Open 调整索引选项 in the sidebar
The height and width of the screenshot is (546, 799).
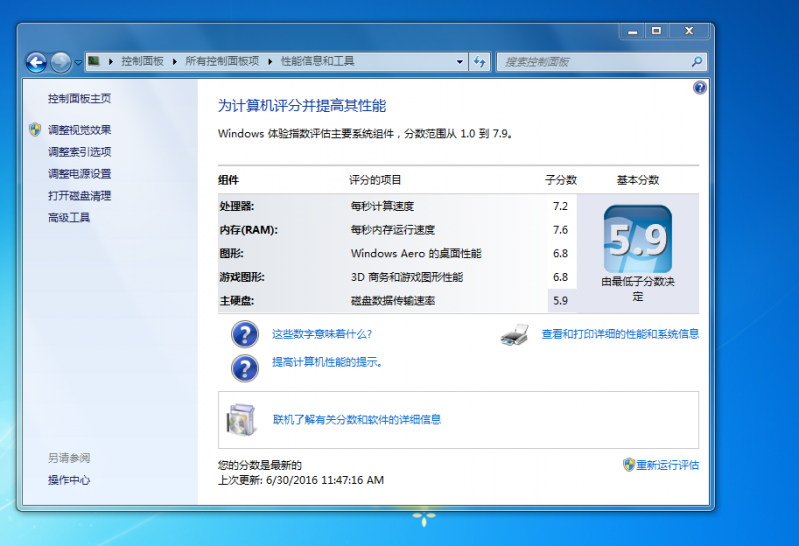pyautogui.click(x=79, y=152)
